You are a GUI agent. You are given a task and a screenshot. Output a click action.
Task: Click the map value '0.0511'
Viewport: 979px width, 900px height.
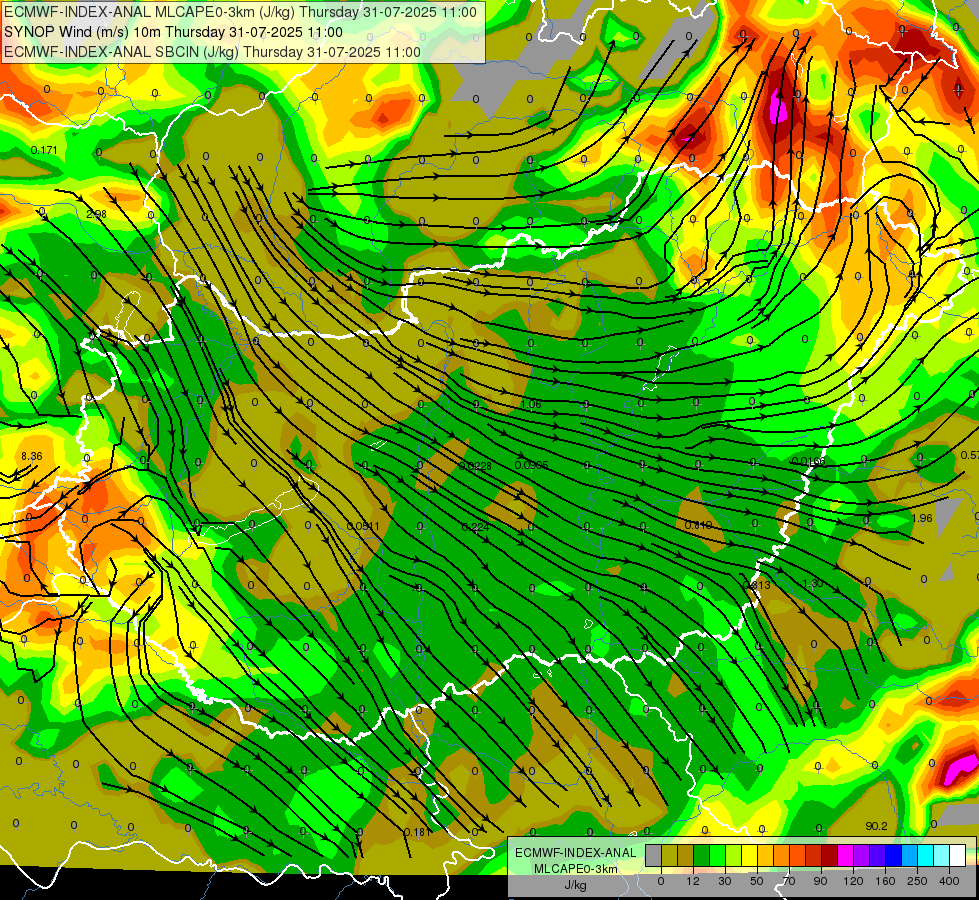(x=363, y=527)
